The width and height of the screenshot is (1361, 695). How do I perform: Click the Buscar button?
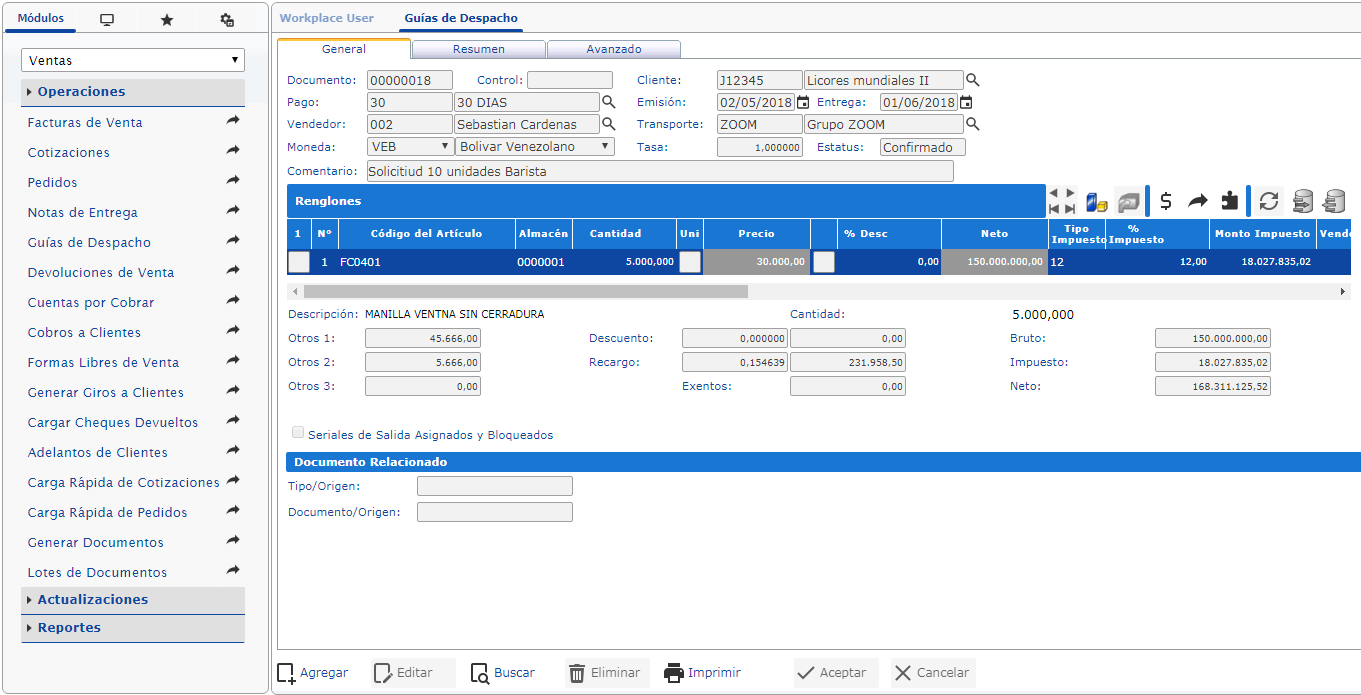[x=503, y=673]
